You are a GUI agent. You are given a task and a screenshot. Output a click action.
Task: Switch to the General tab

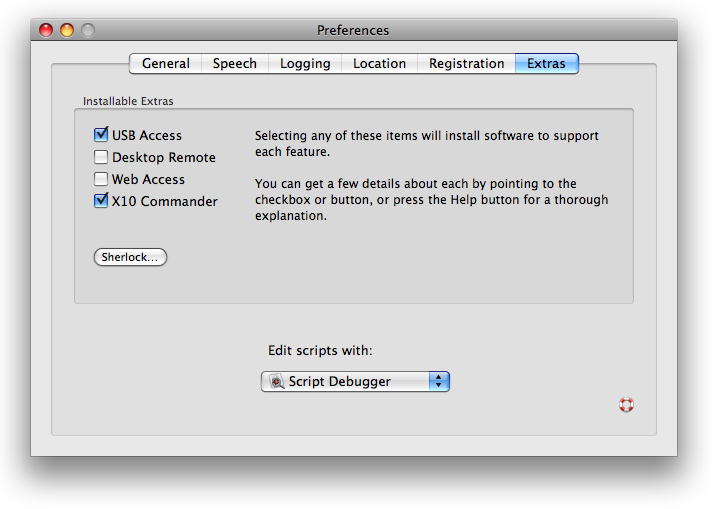pos(165,63)
